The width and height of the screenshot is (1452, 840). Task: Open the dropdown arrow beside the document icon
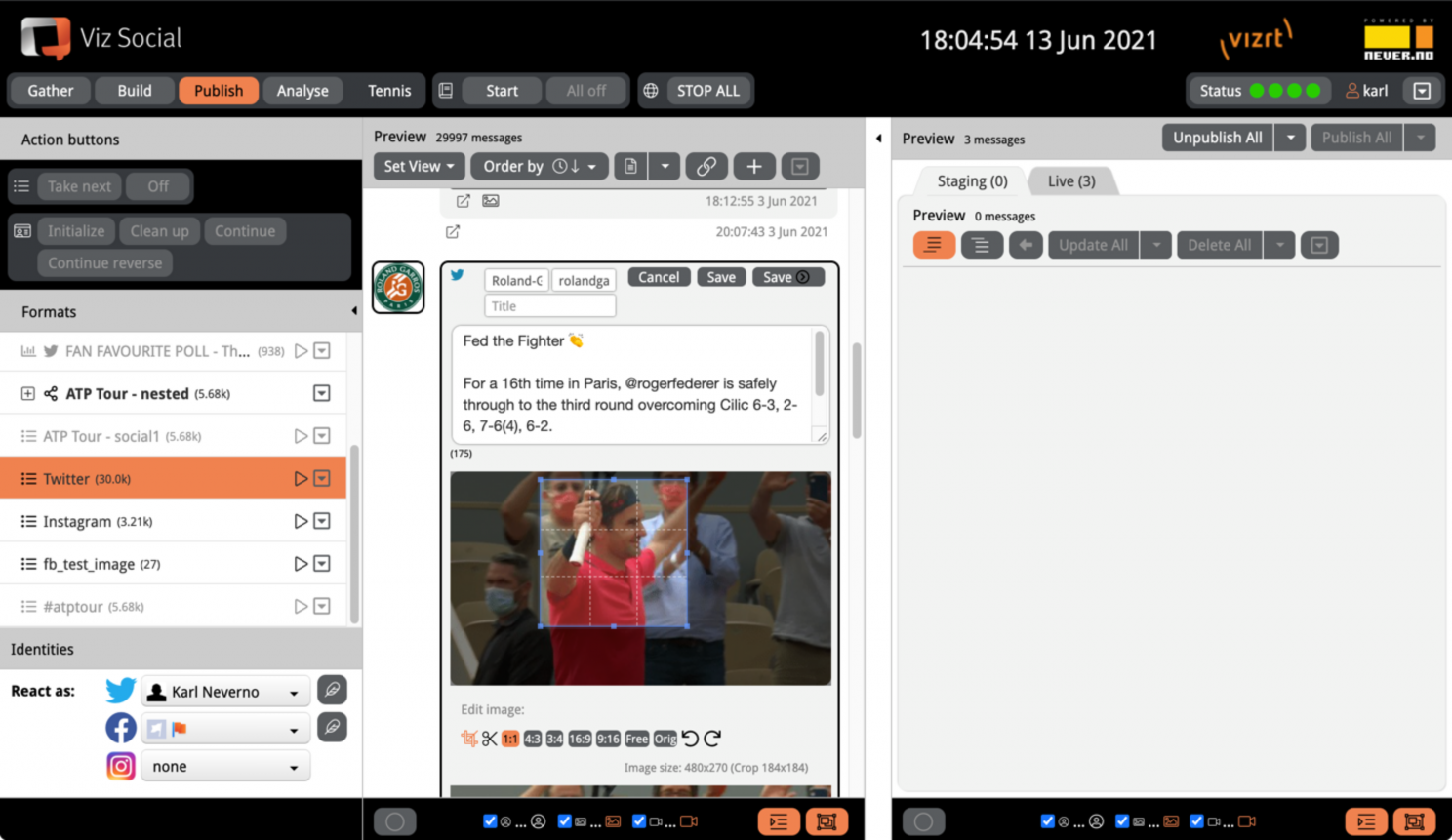[665, 167]
